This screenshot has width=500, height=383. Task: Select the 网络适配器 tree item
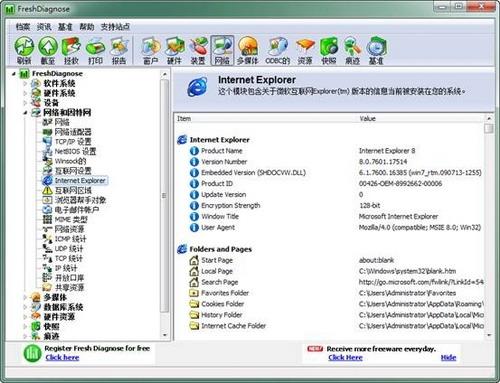point(73,132)
